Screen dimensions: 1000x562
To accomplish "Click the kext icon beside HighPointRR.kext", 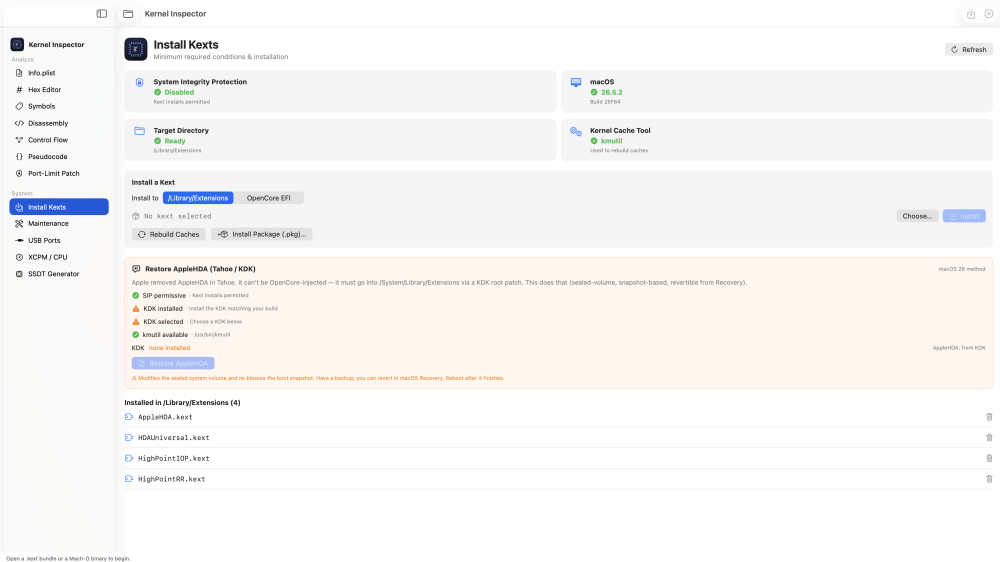I will click(x=129, y=479).
